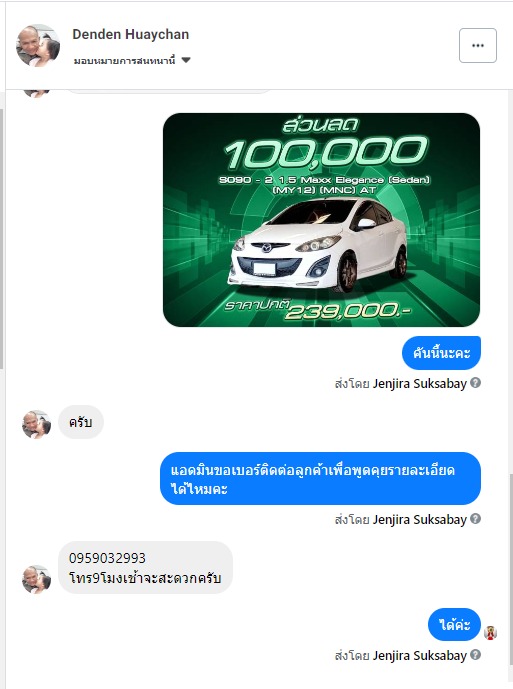Open the three-dot conversation options menu
This screenshot has height=689, width=513.
[478, 45]
